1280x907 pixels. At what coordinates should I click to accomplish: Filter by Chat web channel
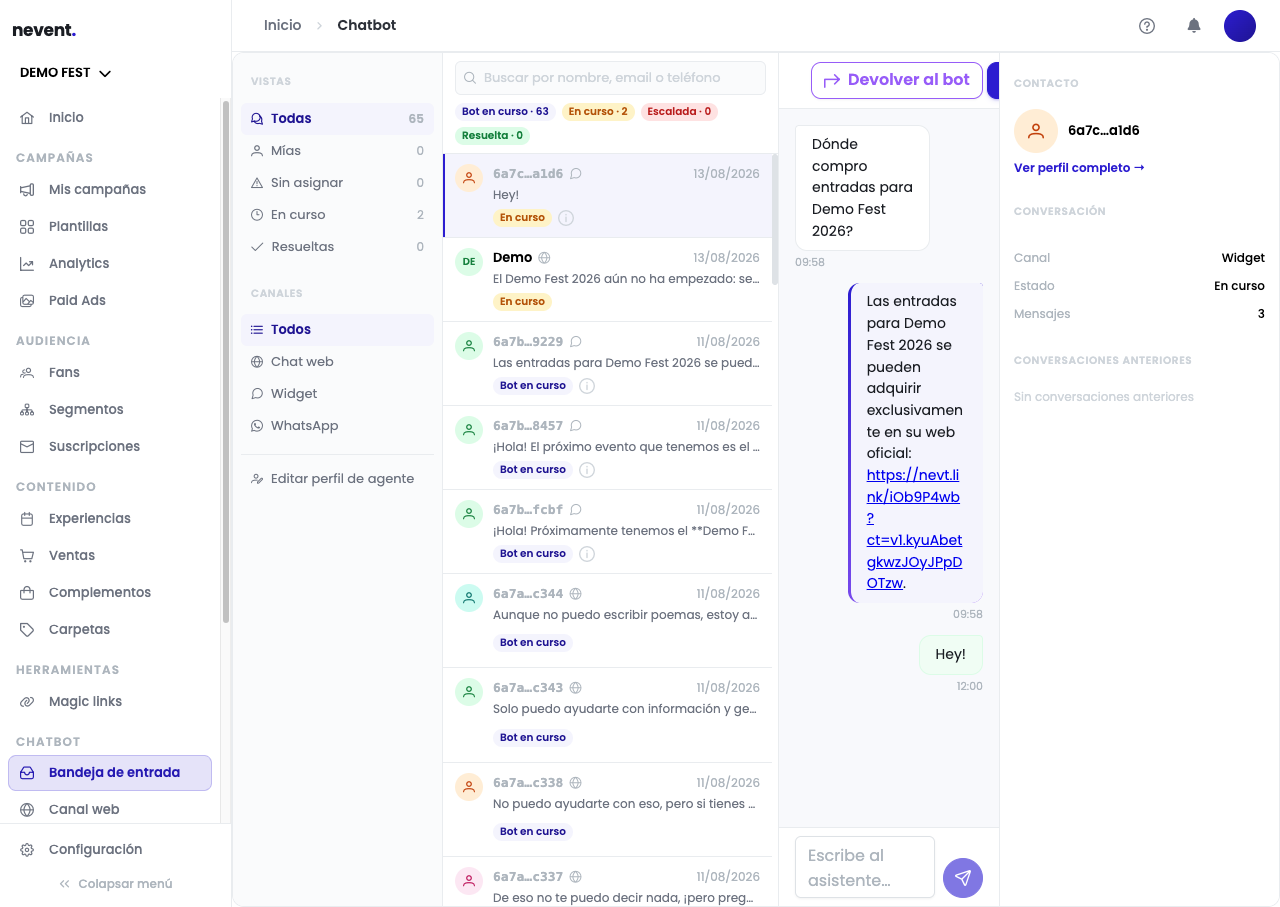[337, 362]
